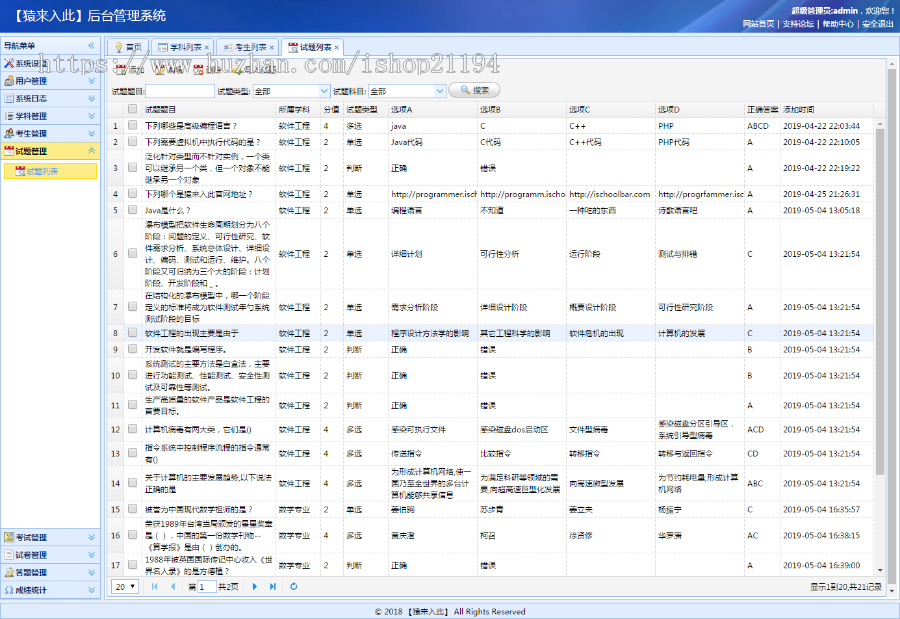Toggle the select-all checkbox in the table header

click(132, 110)
